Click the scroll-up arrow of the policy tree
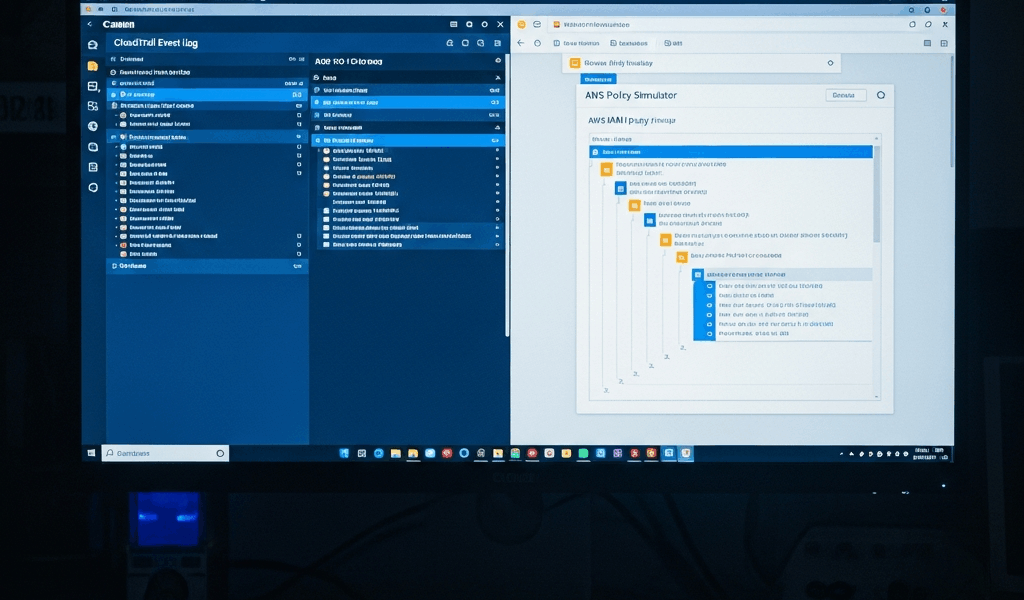Viewport: 1024px width, 600px height. [x=877, y=138]
